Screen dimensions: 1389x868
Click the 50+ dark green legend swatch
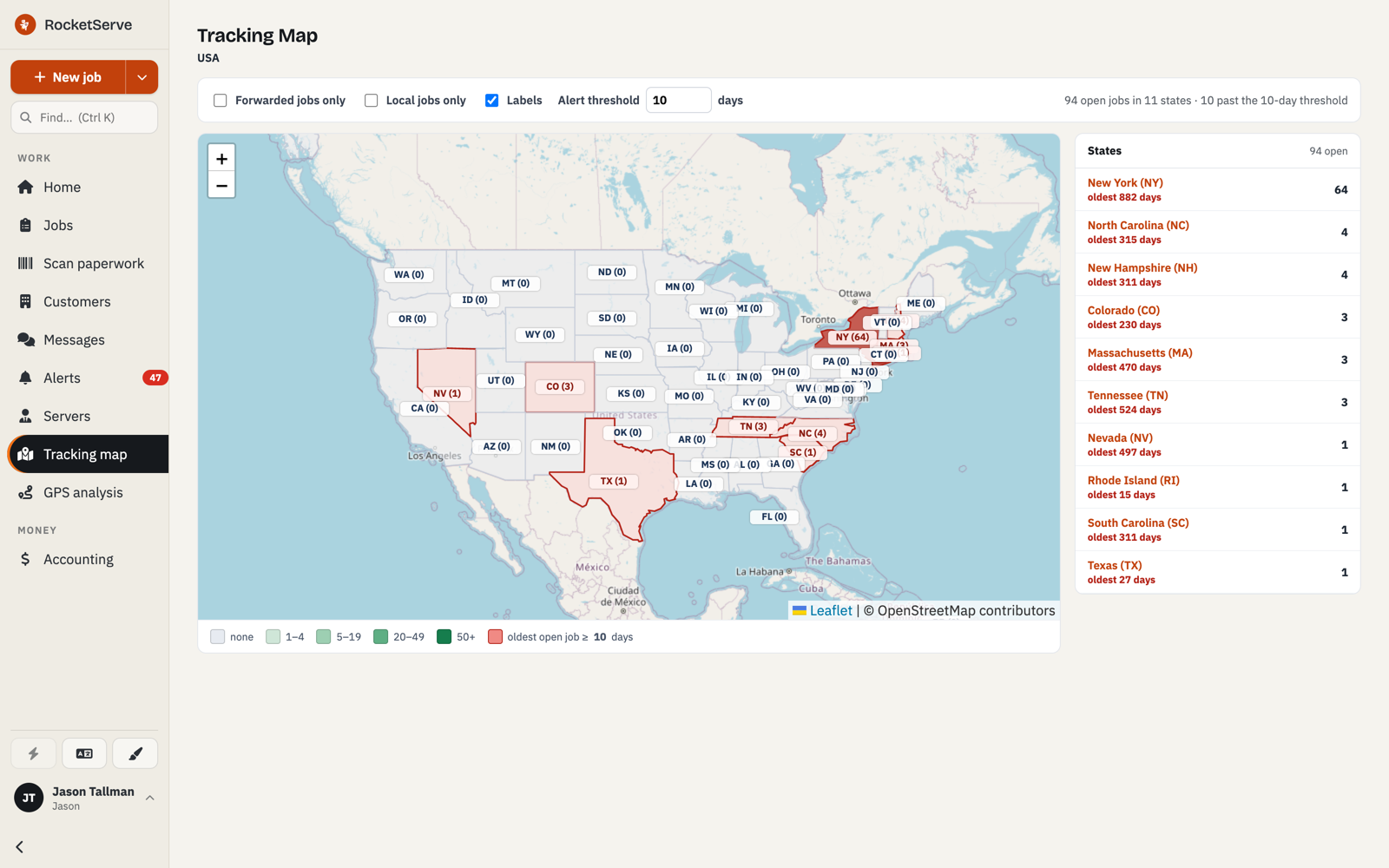tap(444, 637)
